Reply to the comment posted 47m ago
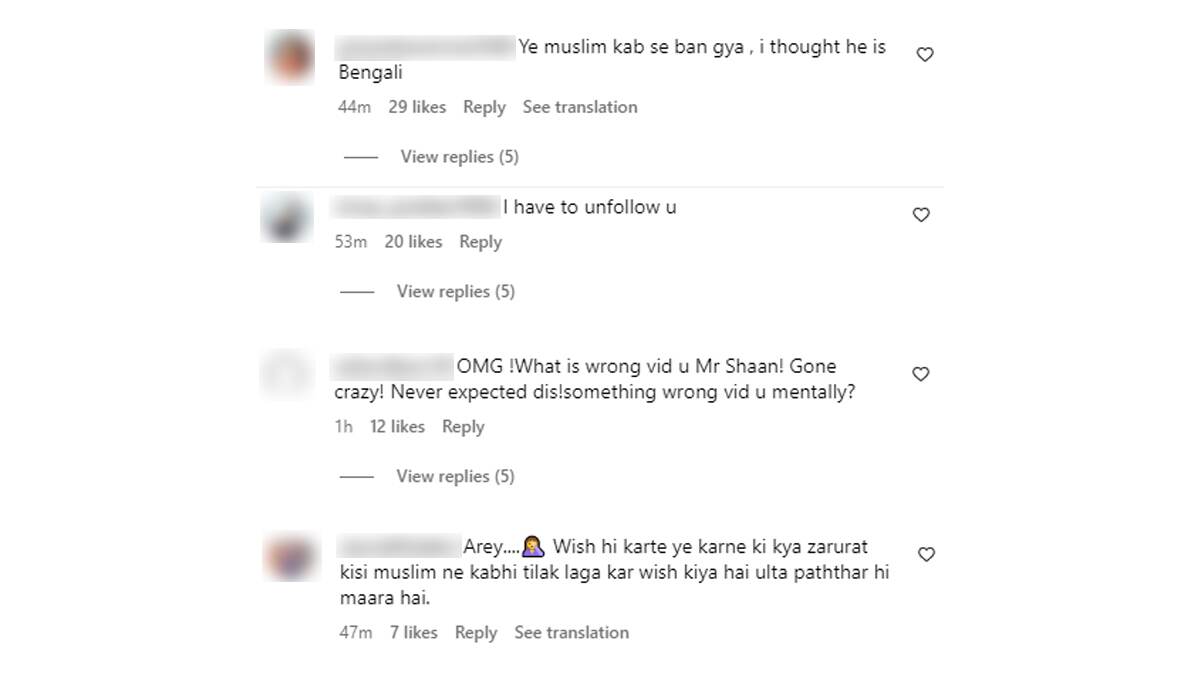The height and width of the screenshot is (675, 1200). coord(476,632)
